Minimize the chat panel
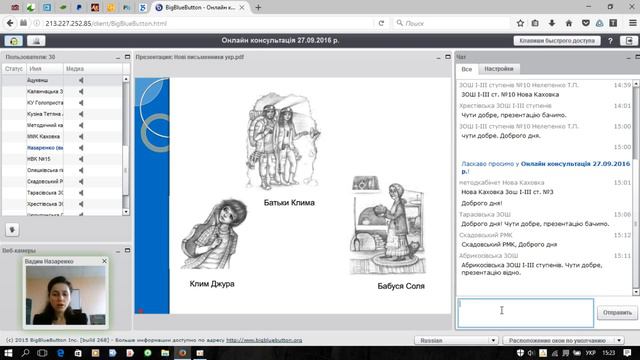Screen dimensions: 640x360 [629, 57]
